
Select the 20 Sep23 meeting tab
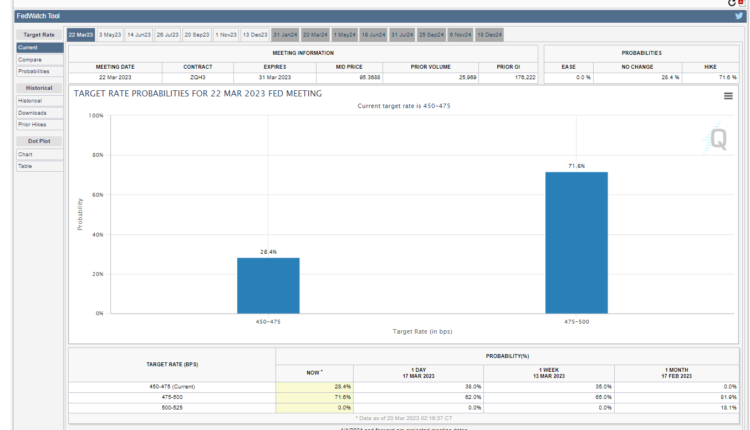(x=196, y=34)
